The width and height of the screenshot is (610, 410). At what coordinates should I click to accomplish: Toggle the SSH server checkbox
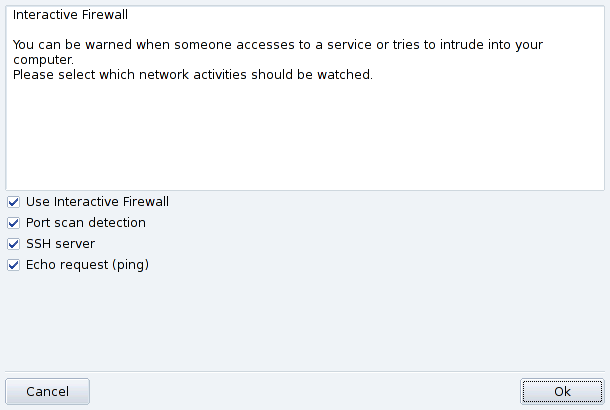click(x=13, y=244)
